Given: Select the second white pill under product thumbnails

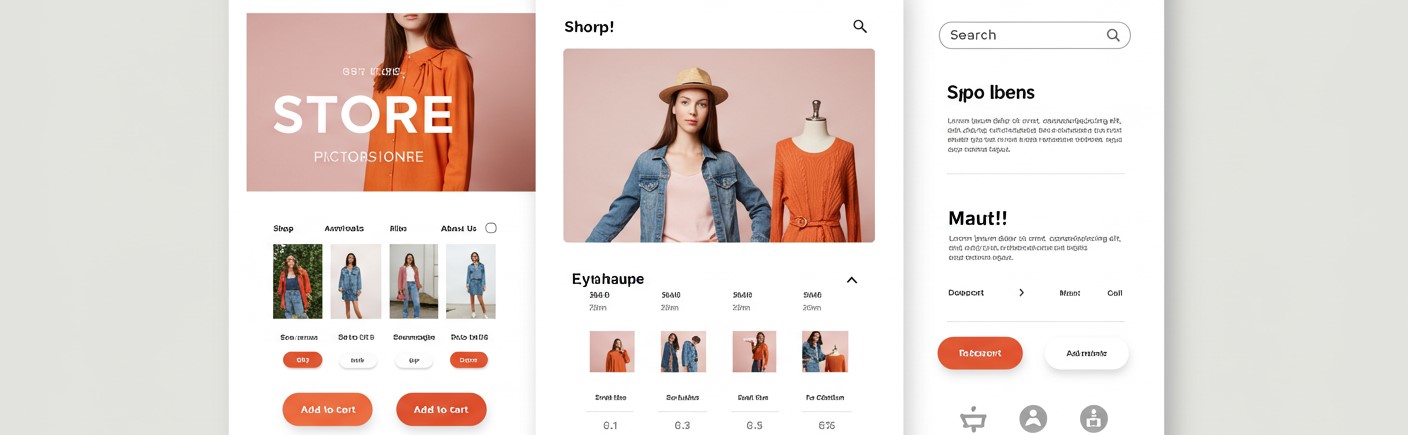Looking at the screenshot, I should (x=414, y=360).
